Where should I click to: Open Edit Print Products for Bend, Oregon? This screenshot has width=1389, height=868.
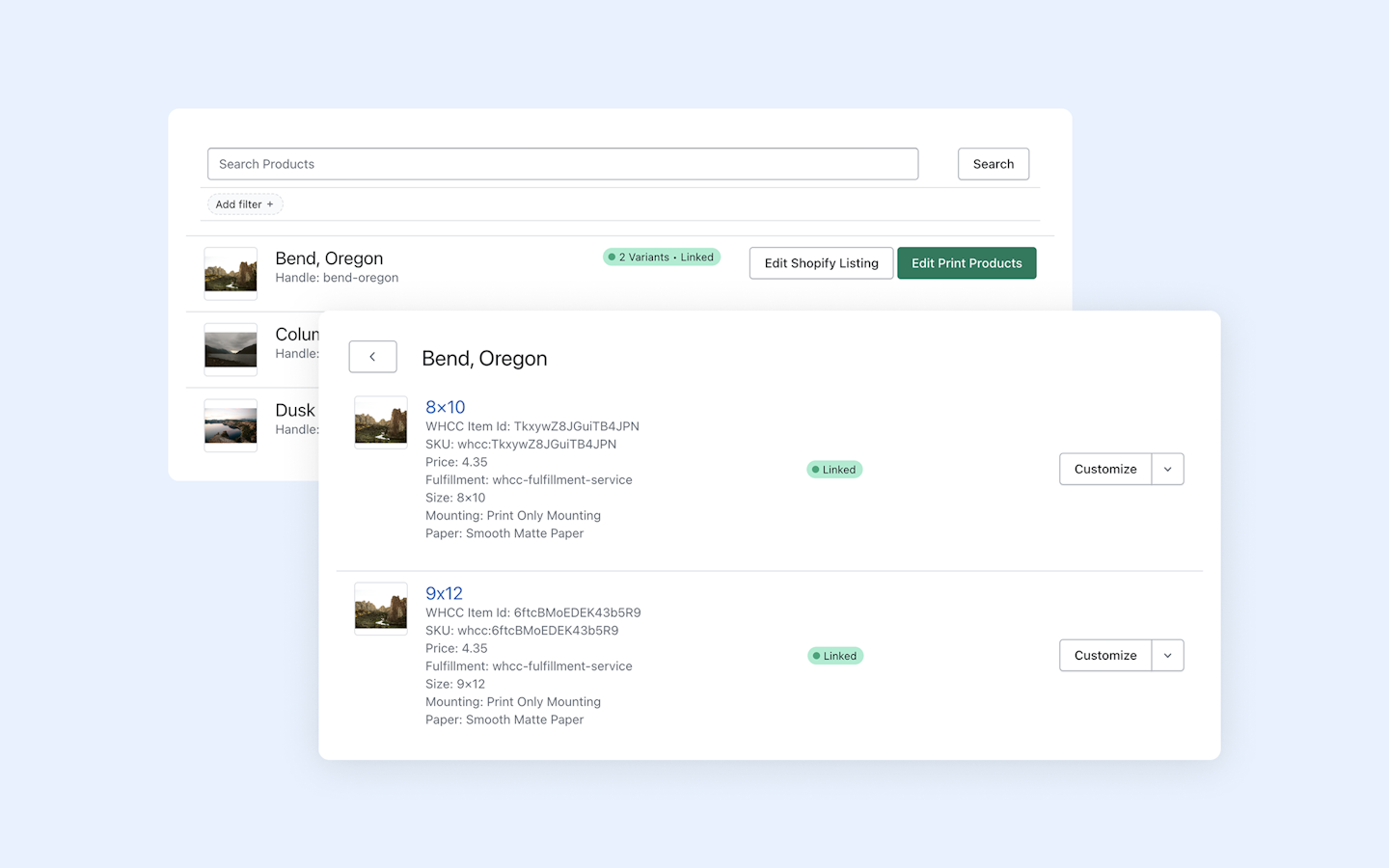point(967,262)
